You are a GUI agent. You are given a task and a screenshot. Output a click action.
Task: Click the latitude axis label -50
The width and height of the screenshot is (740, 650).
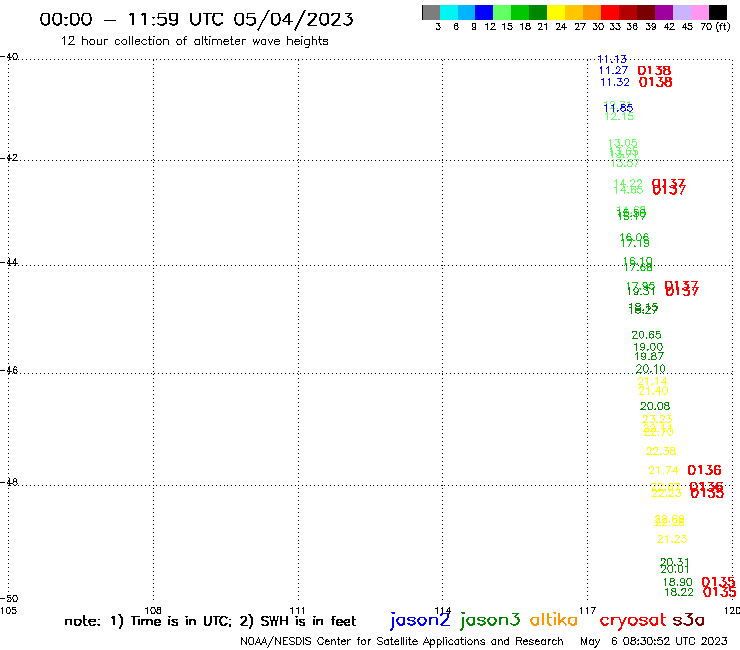pos(9,599)
